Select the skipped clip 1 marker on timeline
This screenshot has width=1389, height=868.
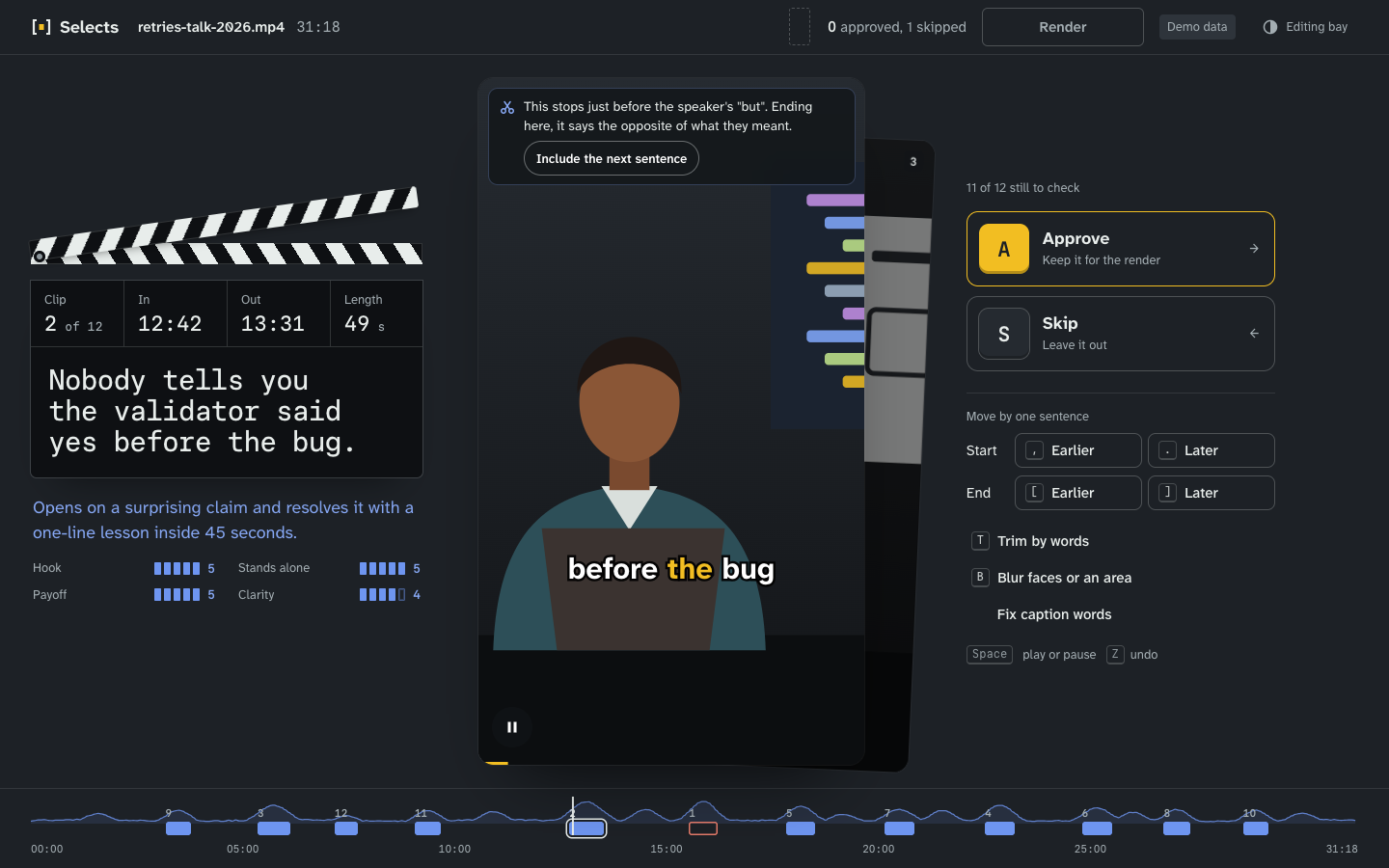(x=703, y=828)
